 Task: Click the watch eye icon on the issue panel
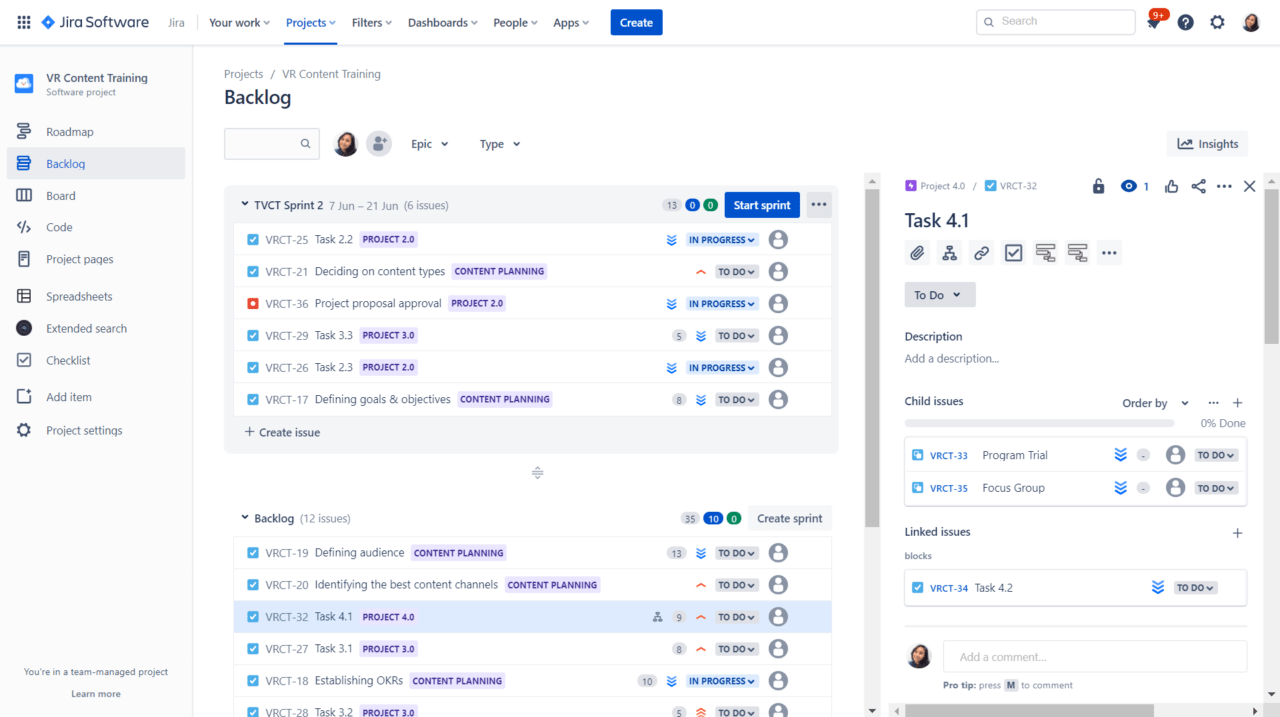tap(1126, 186)
